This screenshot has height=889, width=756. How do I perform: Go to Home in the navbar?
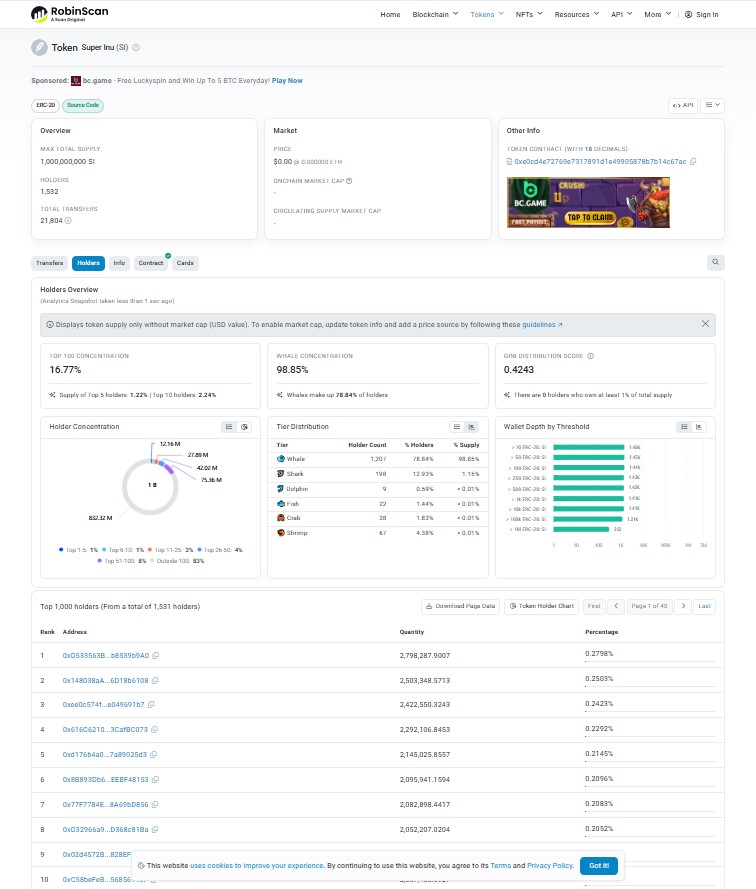click(390, 14)
